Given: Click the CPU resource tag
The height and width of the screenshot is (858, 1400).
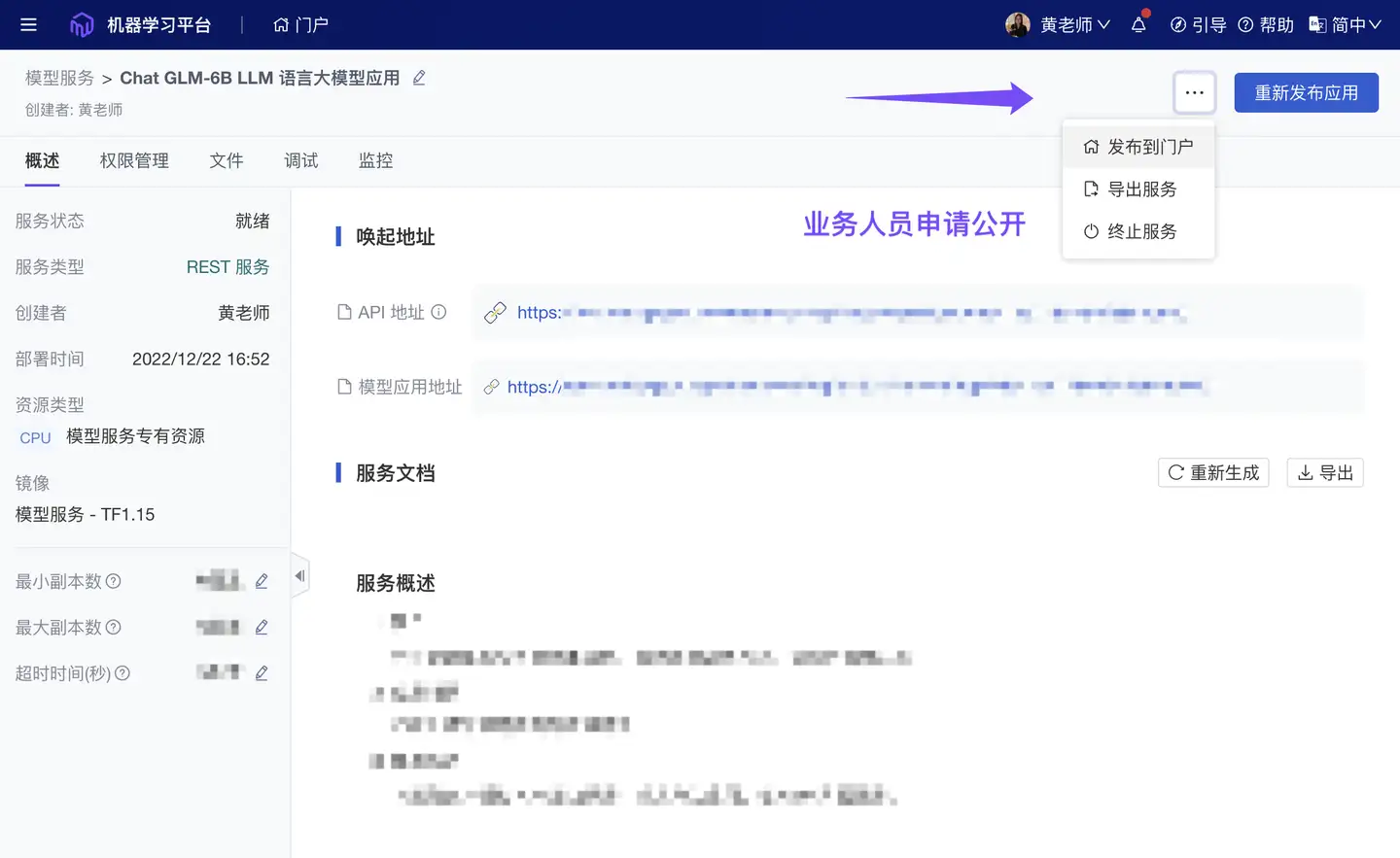Looking at the screenshot, I should tap(35, 438).
